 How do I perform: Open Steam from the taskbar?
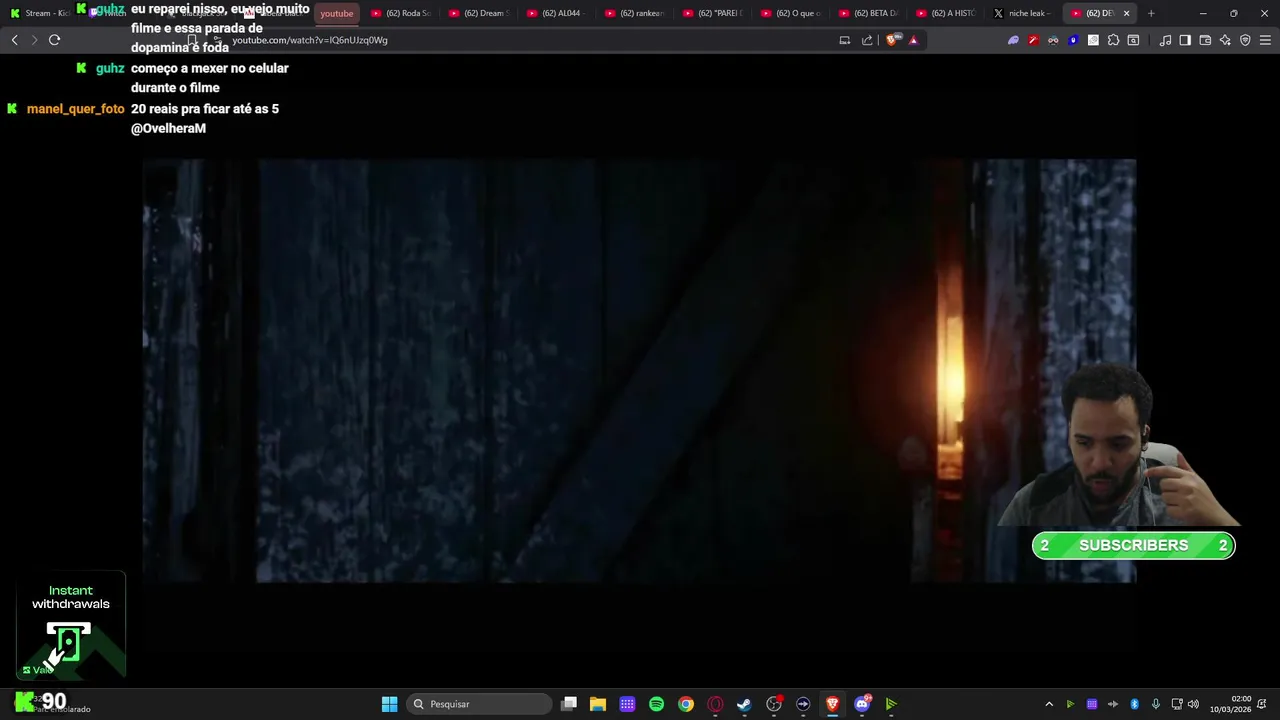[x=744, y=704]
